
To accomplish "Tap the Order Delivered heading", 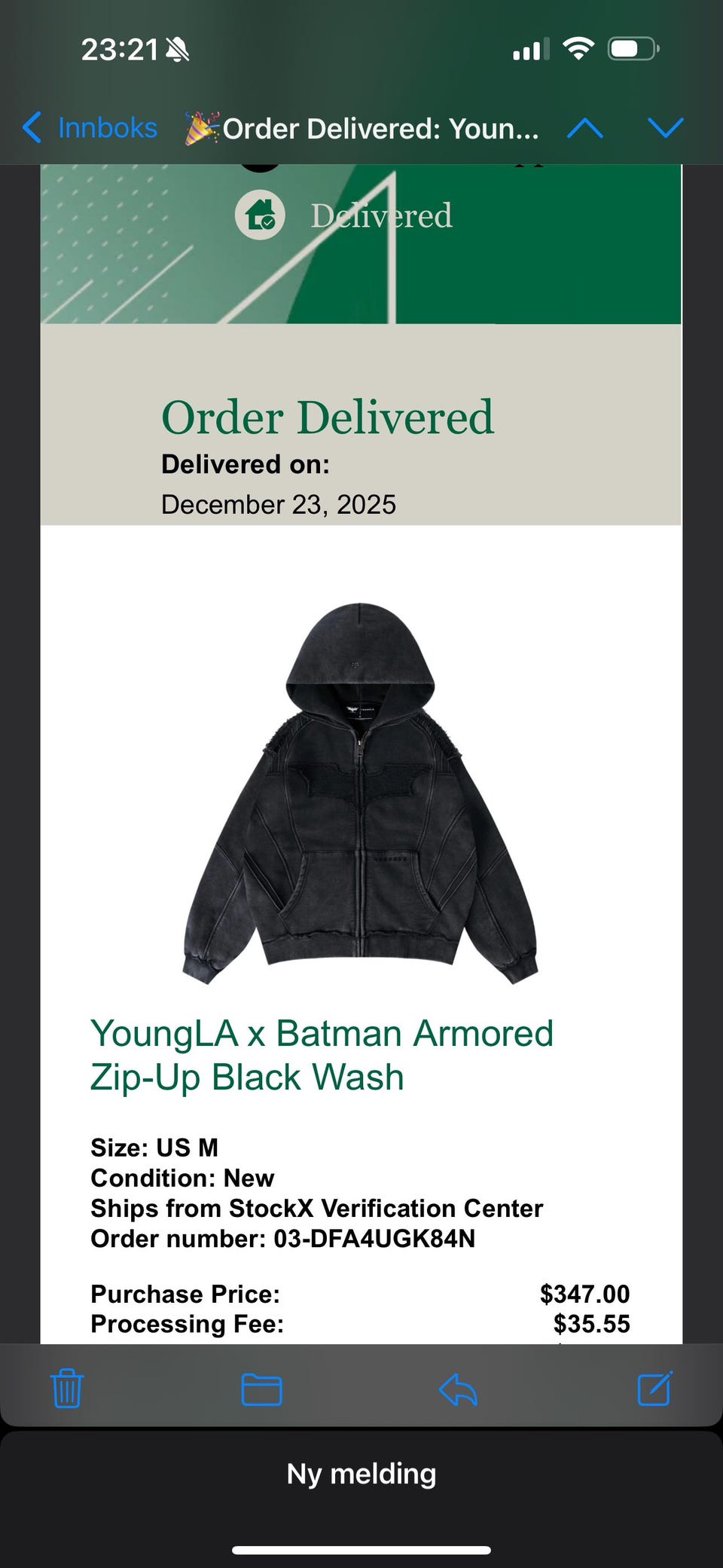I will pyautogui.click(x=328, y=417).
